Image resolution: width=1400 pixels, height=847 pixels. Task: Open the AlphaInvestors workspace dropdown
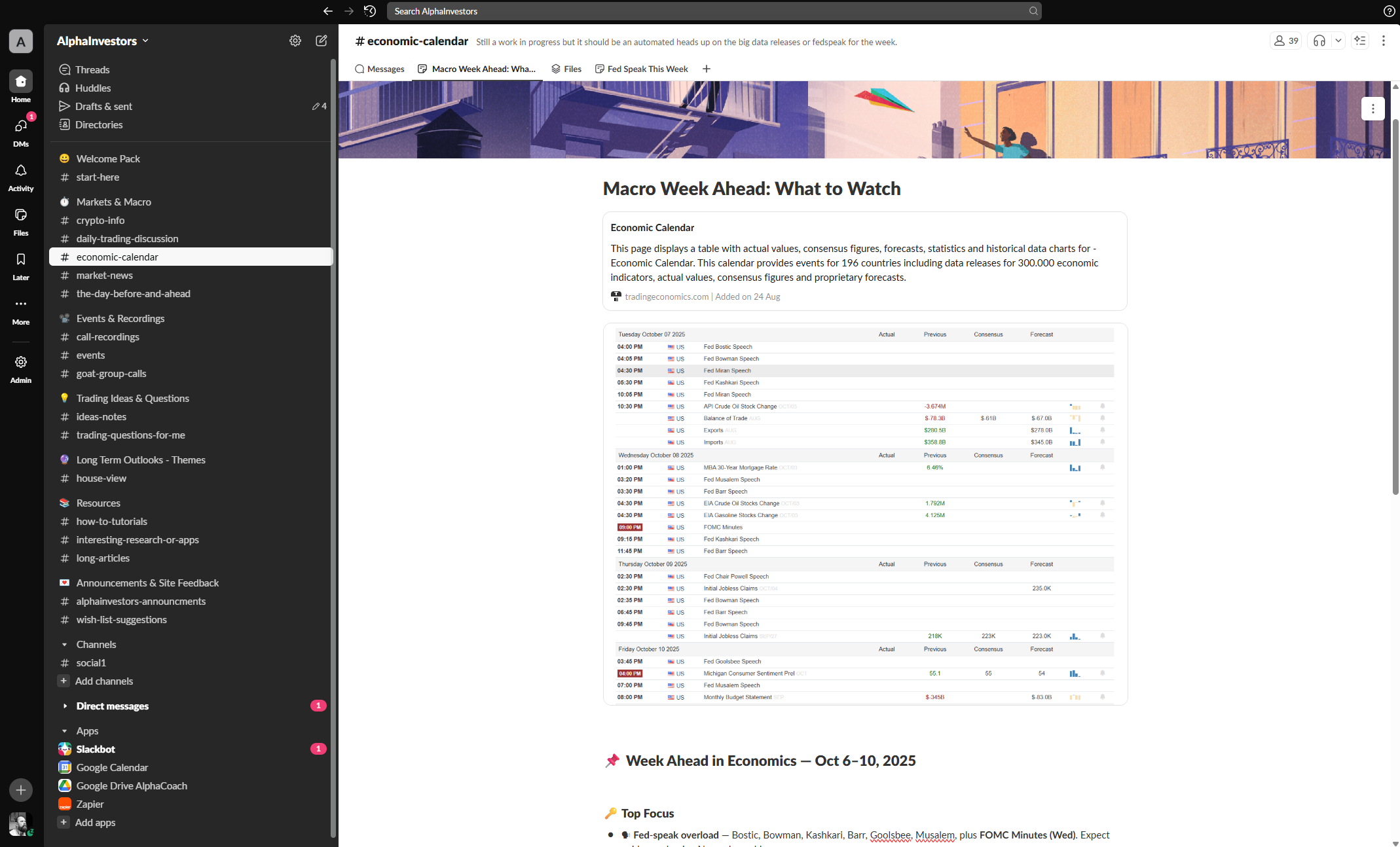click(103, 41)
